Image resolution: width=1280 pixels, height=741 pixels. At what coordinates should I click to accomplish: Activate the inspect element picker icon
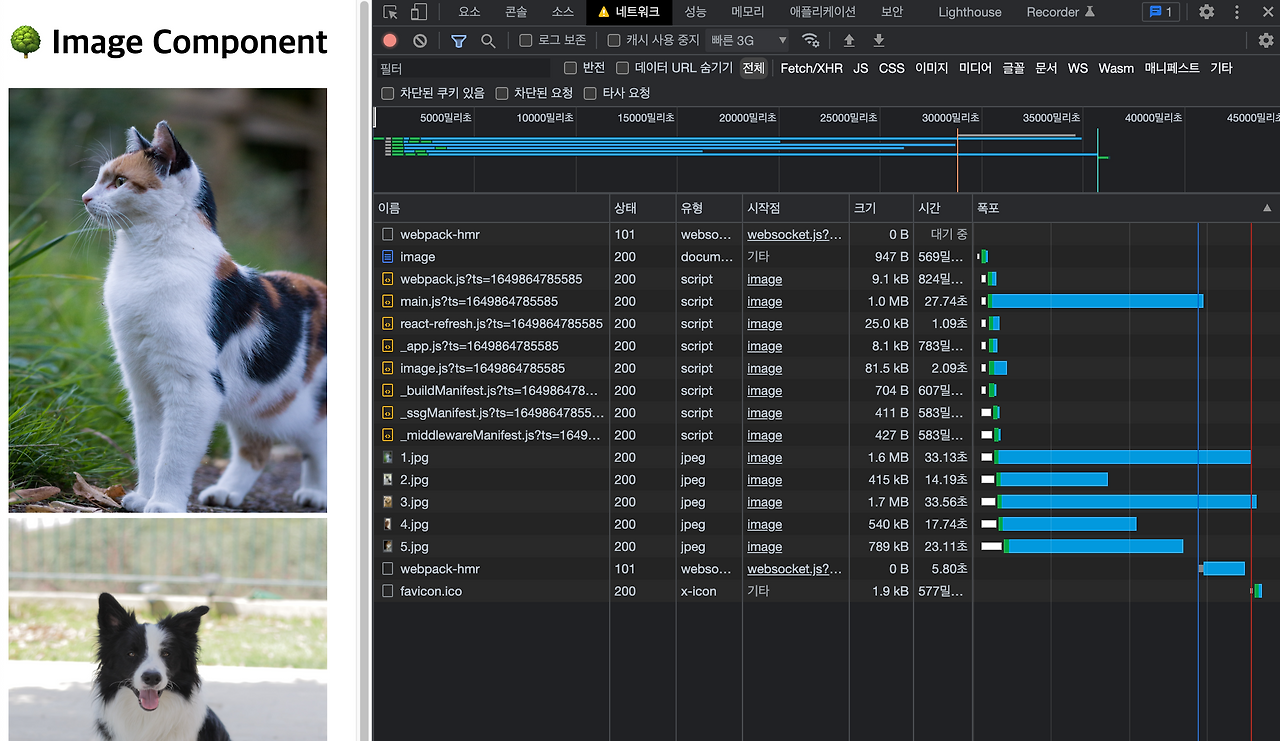tap(390, 12)
